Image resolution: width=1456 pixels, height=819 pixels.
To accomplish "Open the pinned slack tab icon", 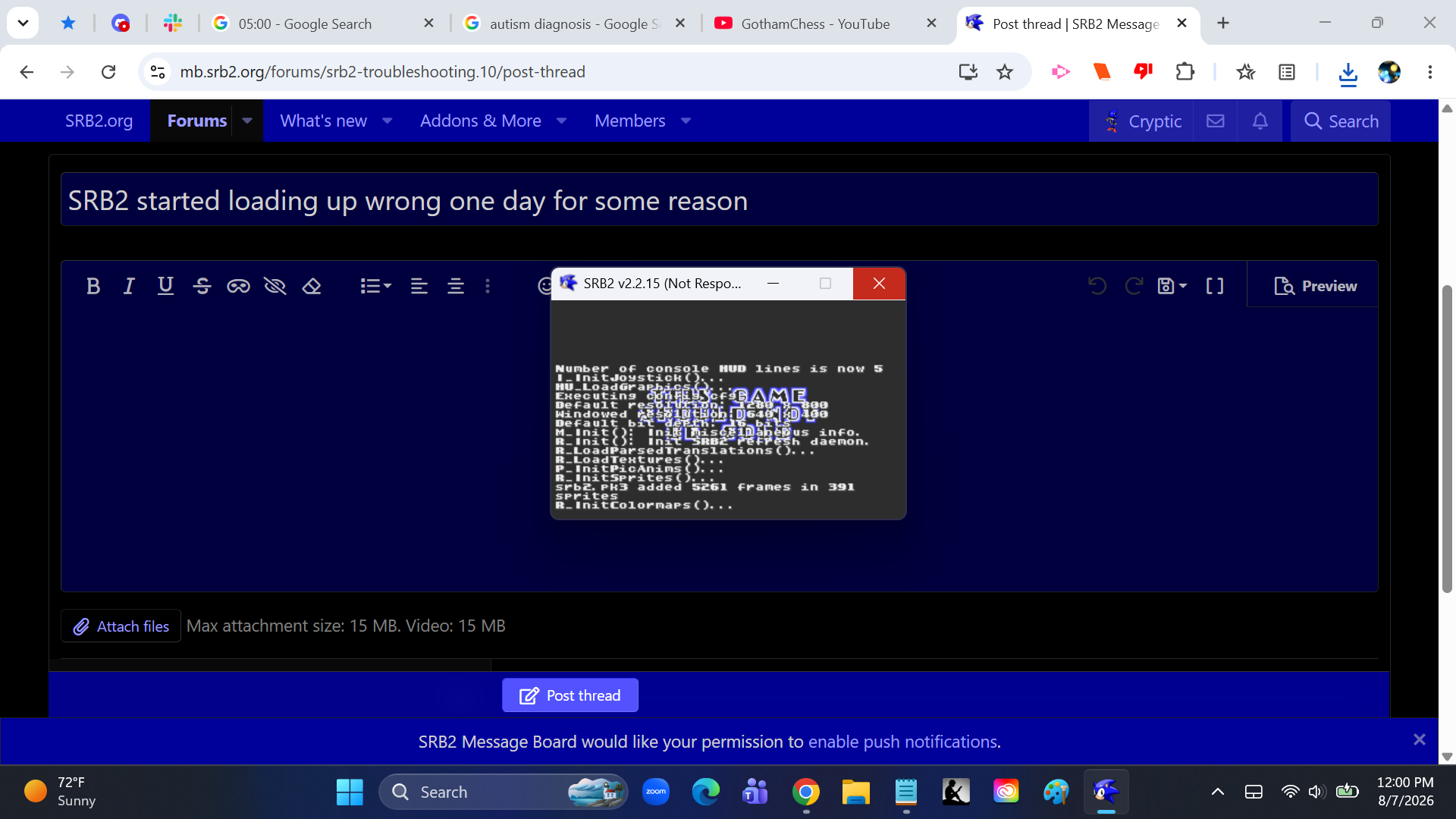I will click(173, 24).
